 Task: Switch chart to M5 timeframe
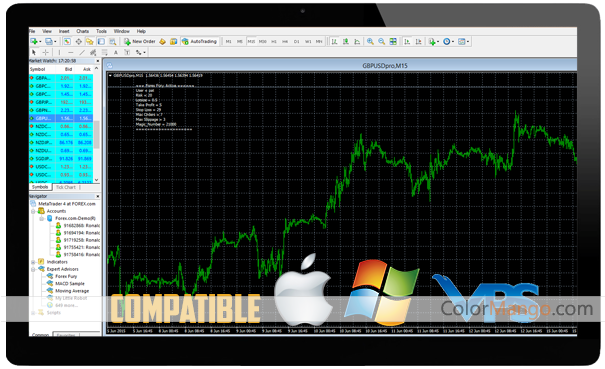240,41
